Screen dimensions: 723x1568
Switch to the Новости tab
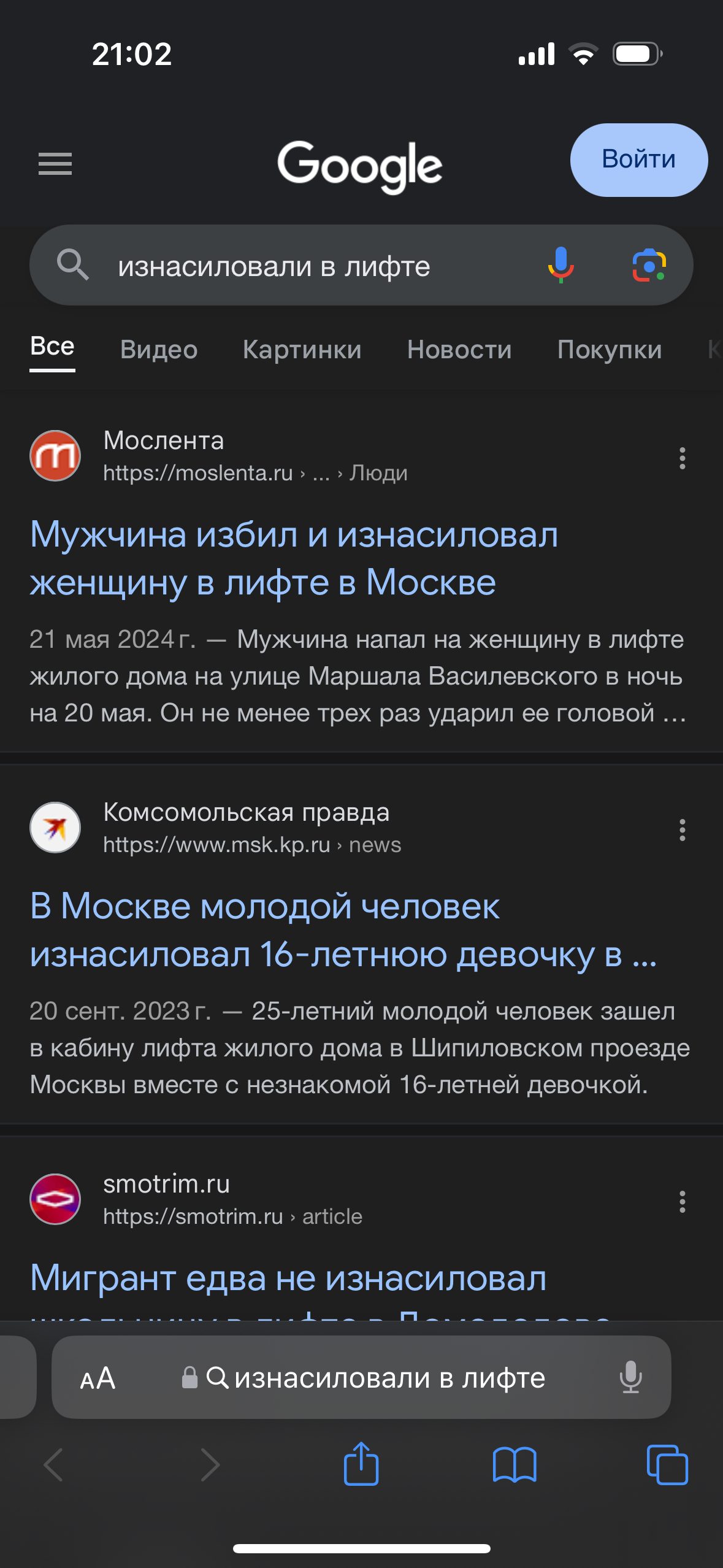coord(459,350)
